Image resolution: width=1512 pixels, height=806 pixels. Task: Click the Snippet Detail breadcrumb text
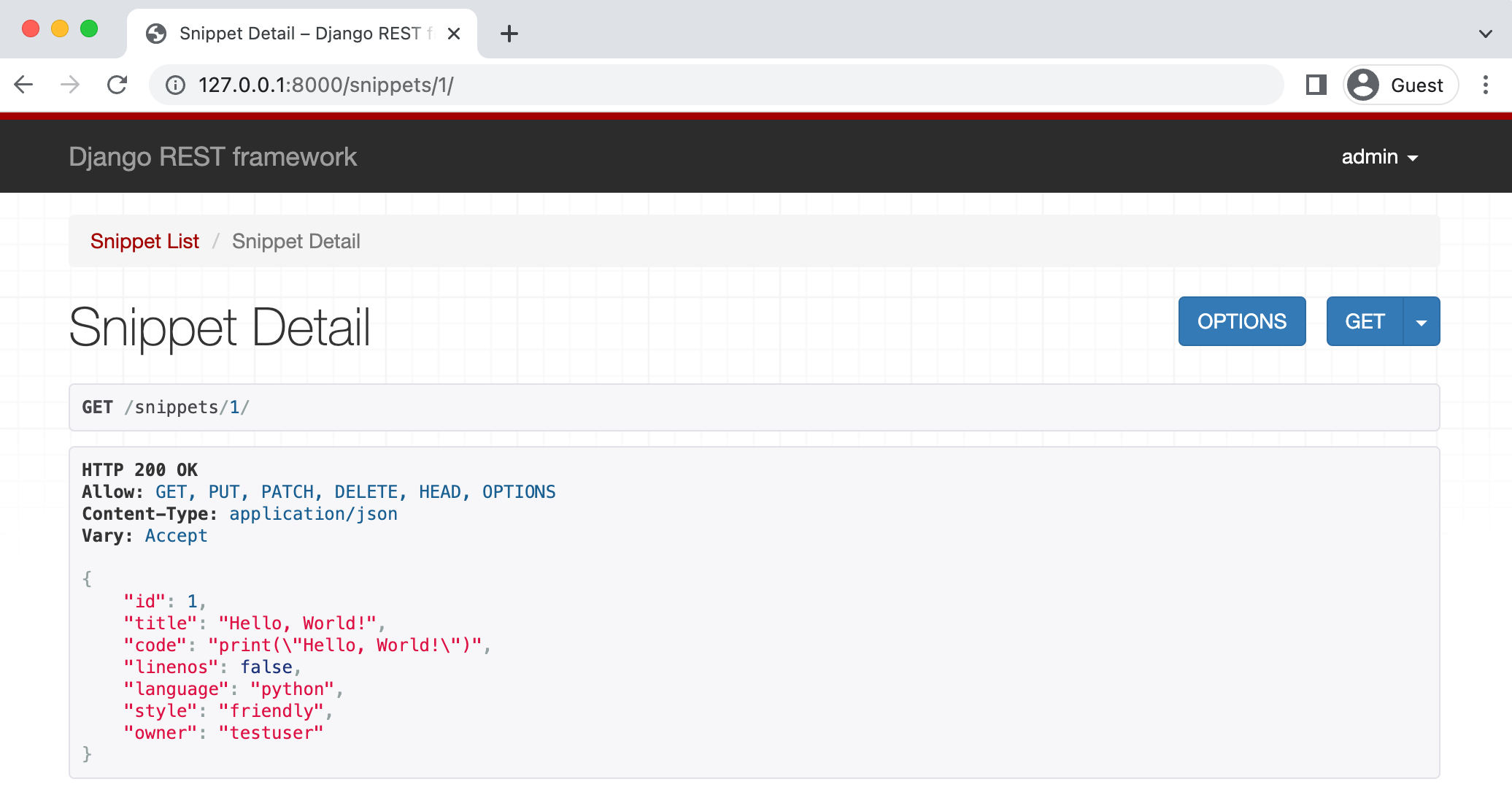[296, 242]
